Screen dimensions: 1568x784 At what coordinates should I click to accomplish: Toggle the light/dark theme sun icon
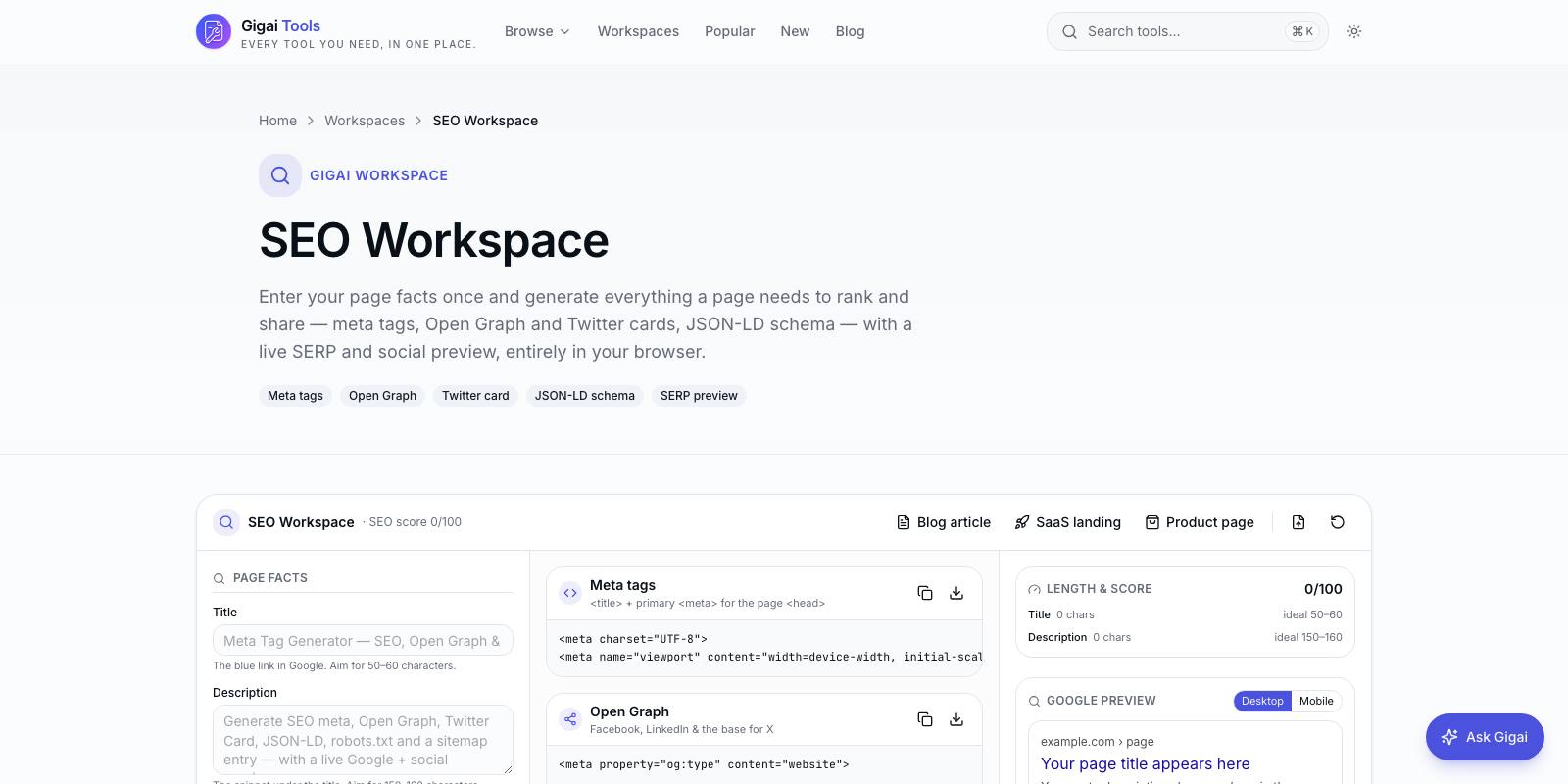coord(1354,31)
